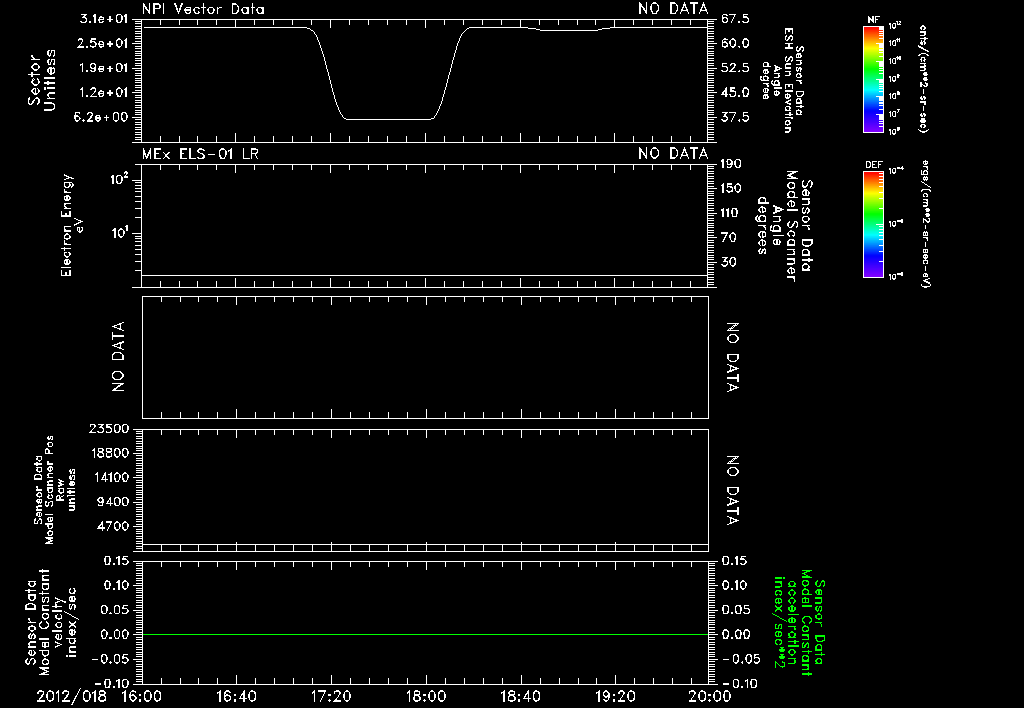This screenshot has height=708, width=1024.
Task: Click the "60.0" elevation tick label
Action: coord(735,43)
